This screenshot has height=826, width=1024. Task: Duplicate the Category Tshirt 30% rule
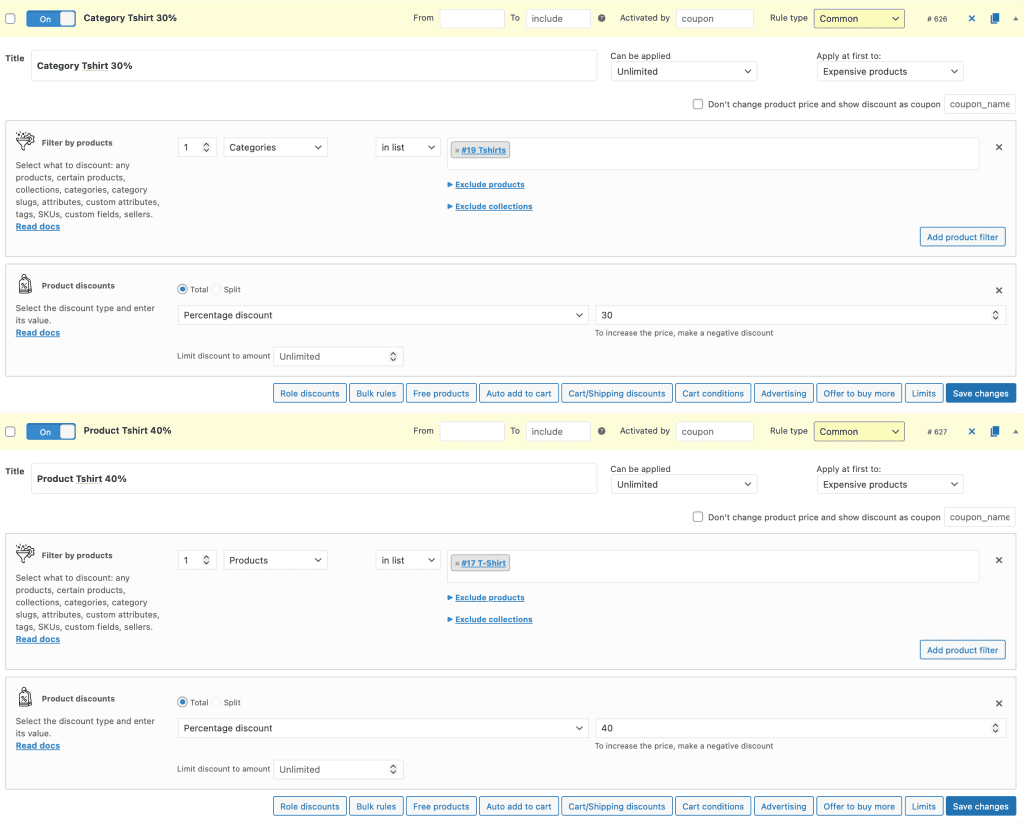point(994,19)
